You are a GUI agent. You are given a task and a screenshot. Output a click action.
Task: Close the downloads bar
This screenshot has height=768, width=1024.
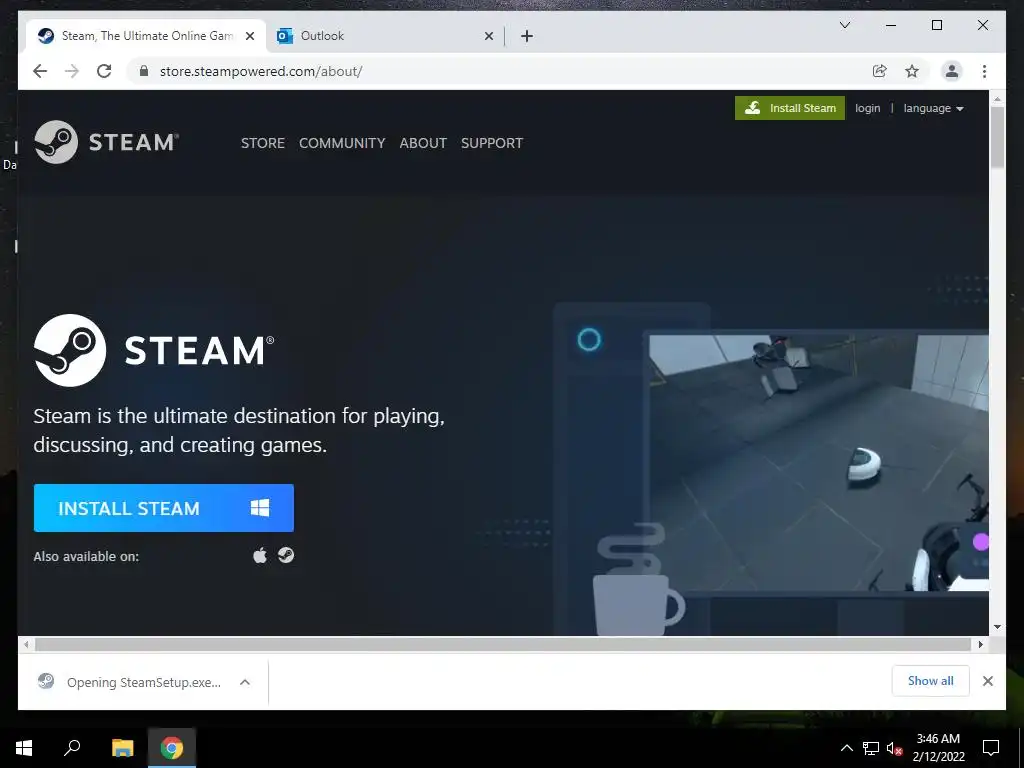click(x=987, y=681)
